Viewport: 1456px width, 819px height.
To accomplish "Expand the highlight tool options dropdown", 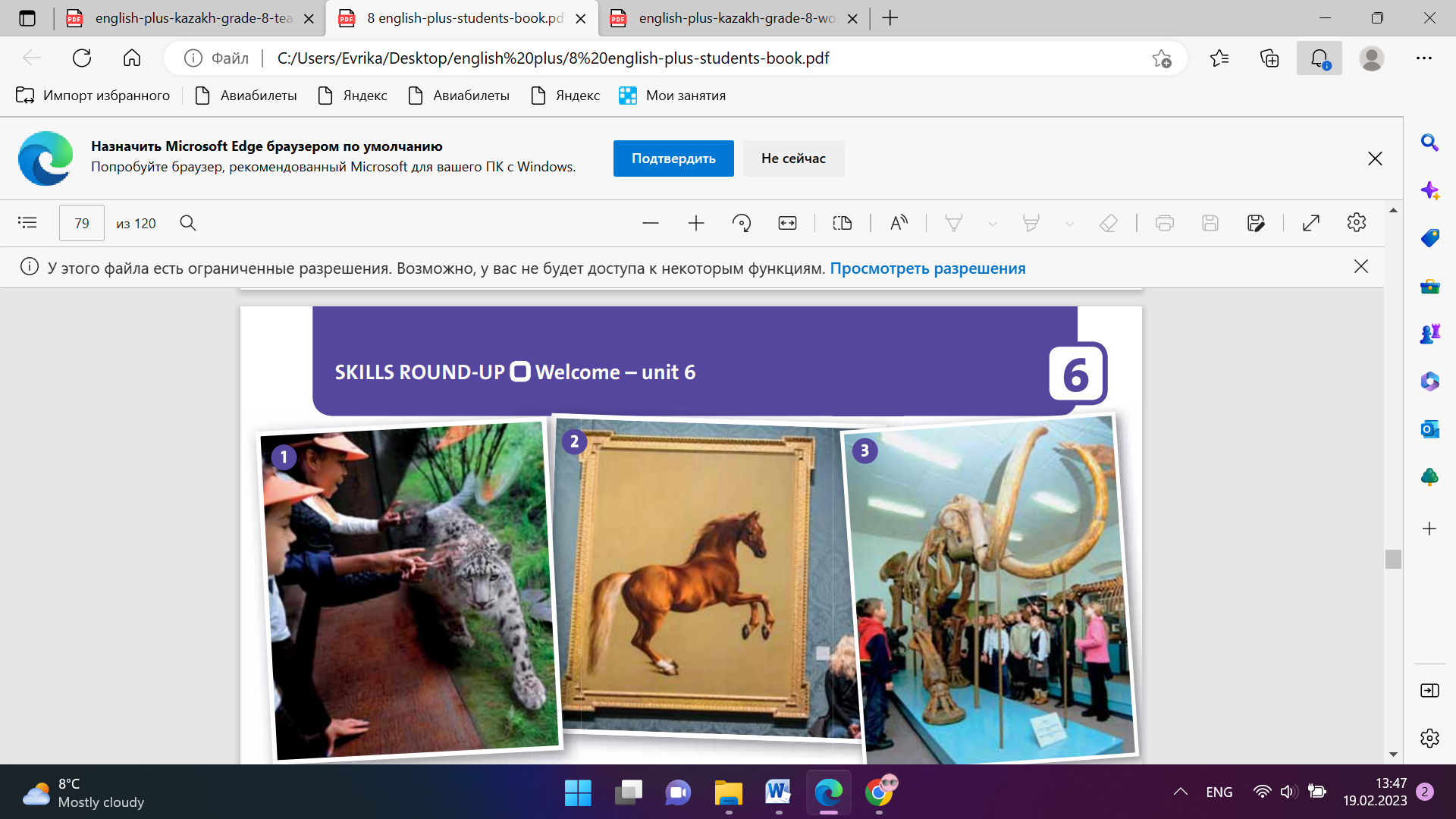I will tap(1069, 224).
